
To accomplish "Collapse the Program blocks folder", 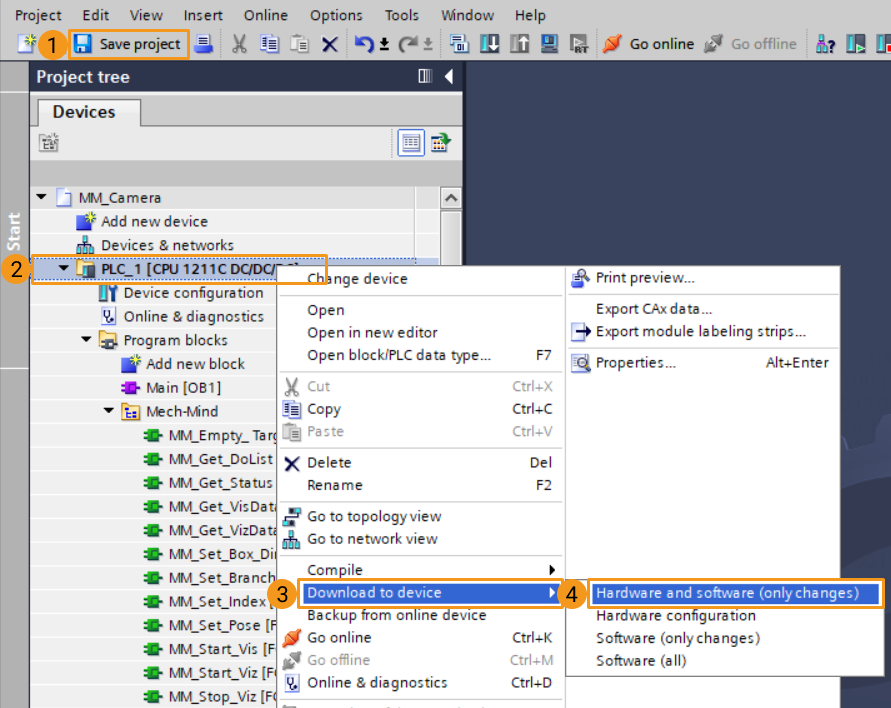I will 87,340.
